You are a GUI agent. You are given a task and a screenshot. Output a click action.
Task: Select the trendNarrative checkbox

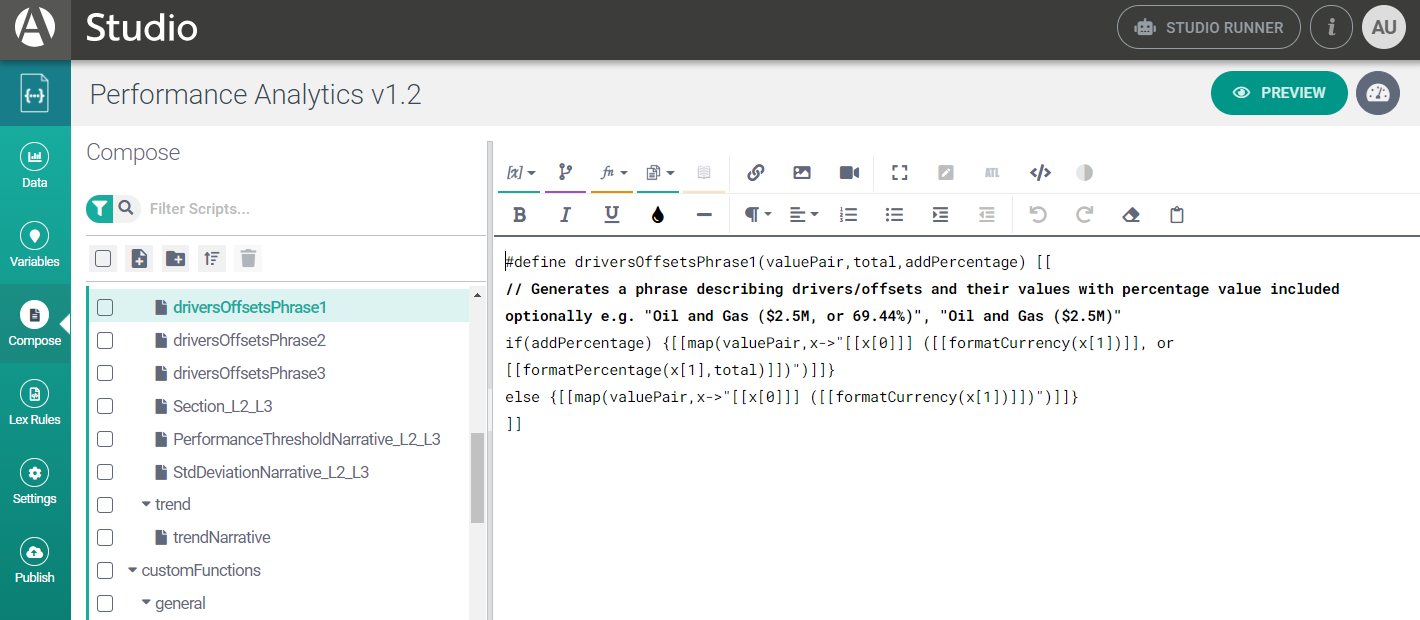coord(105,538)
